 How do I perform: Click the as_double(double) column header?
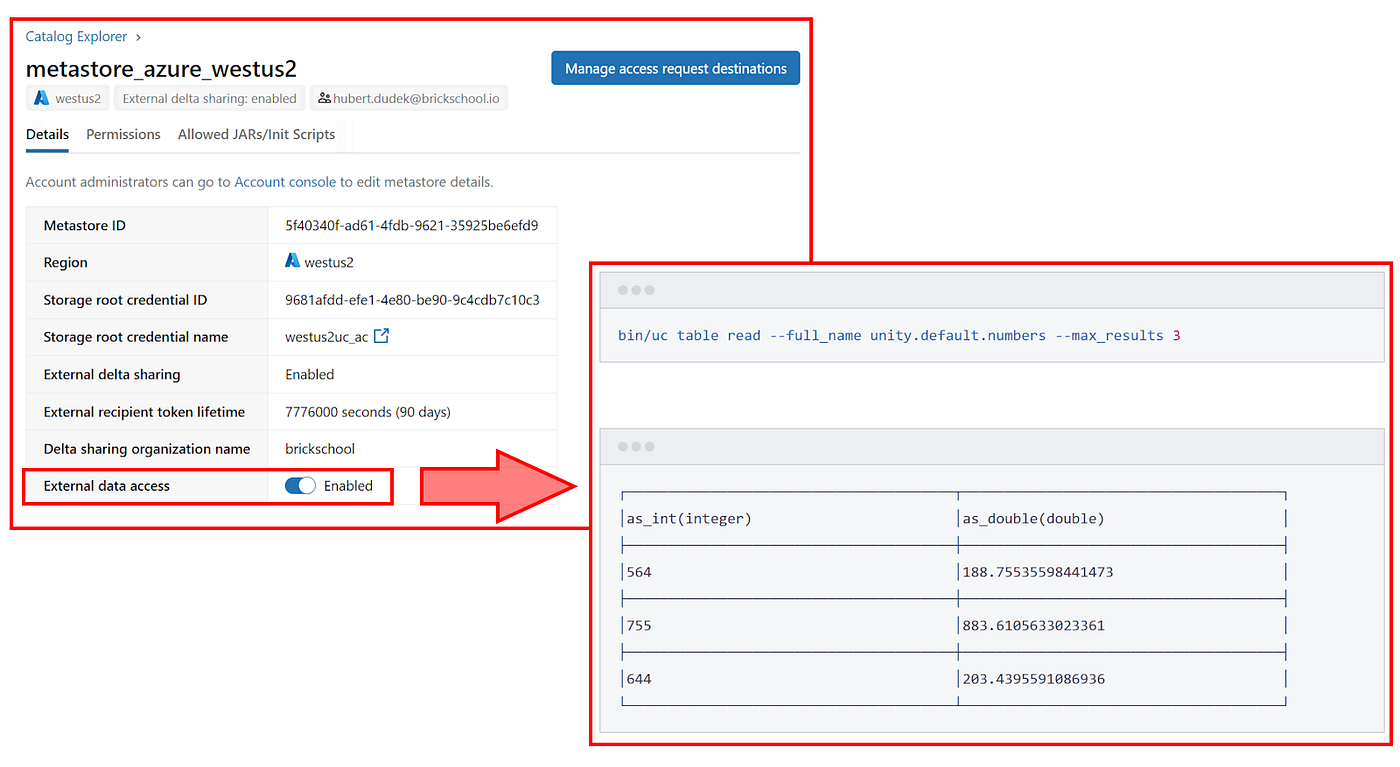coord(1033,518)
